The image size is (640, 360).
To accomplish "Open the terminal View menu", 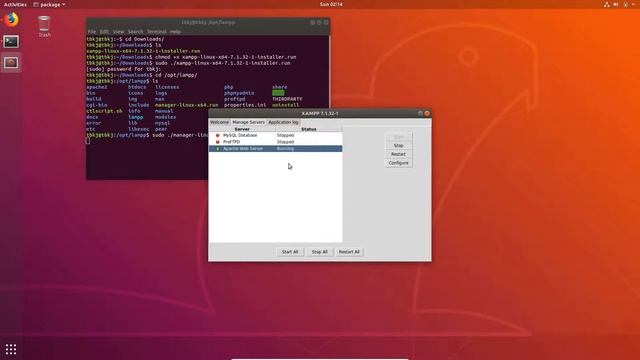I will [x=118, y=31].
